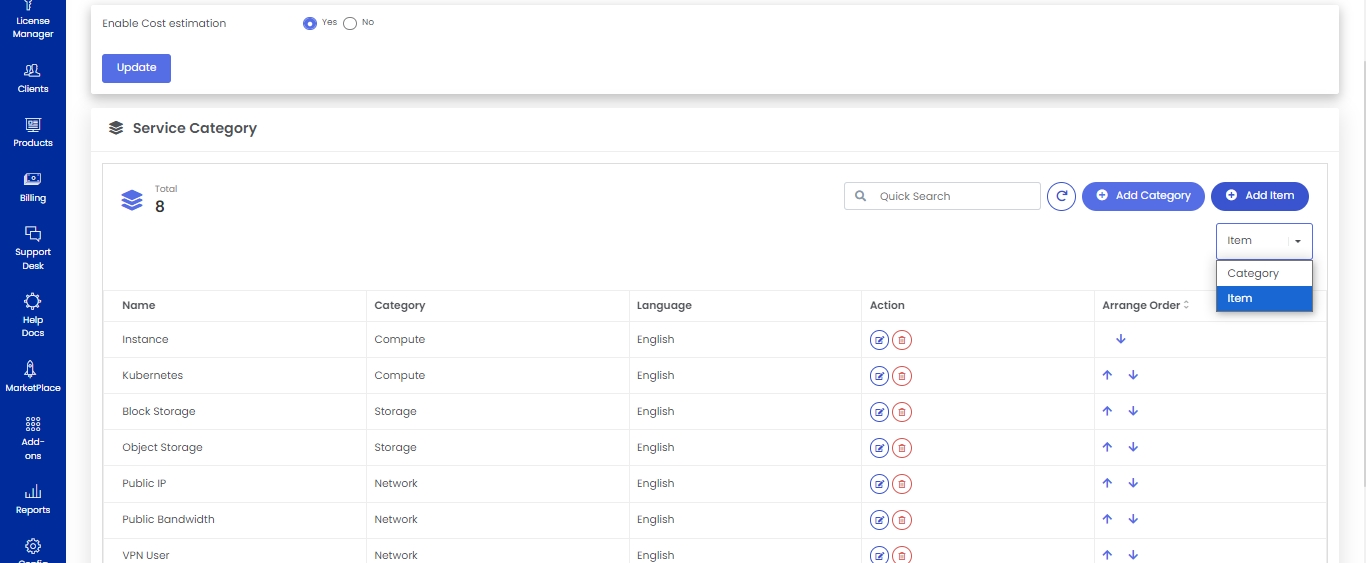Choose Item from the dropdown list

[x=1264, y=298]
